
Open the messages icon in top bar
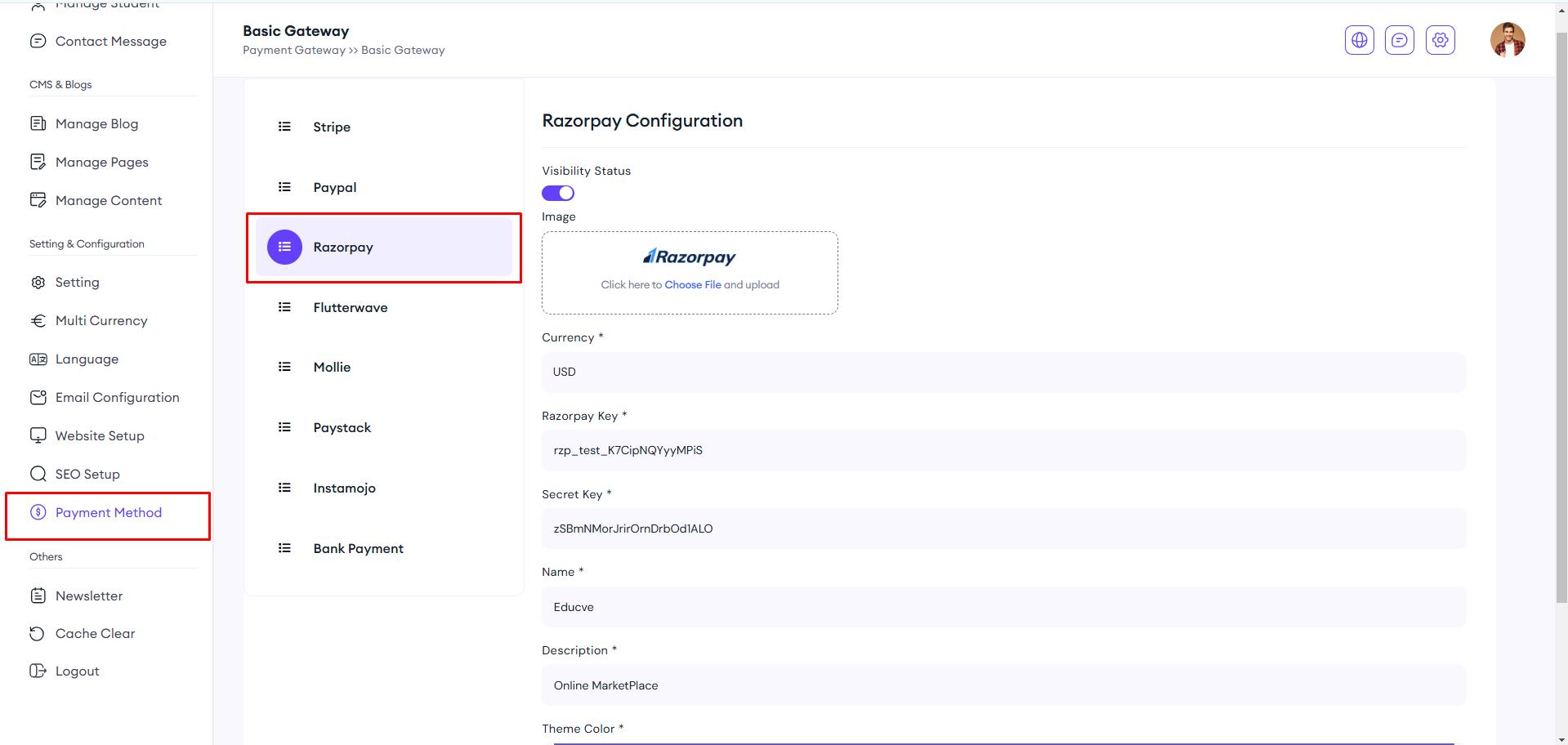(1399, 40)
